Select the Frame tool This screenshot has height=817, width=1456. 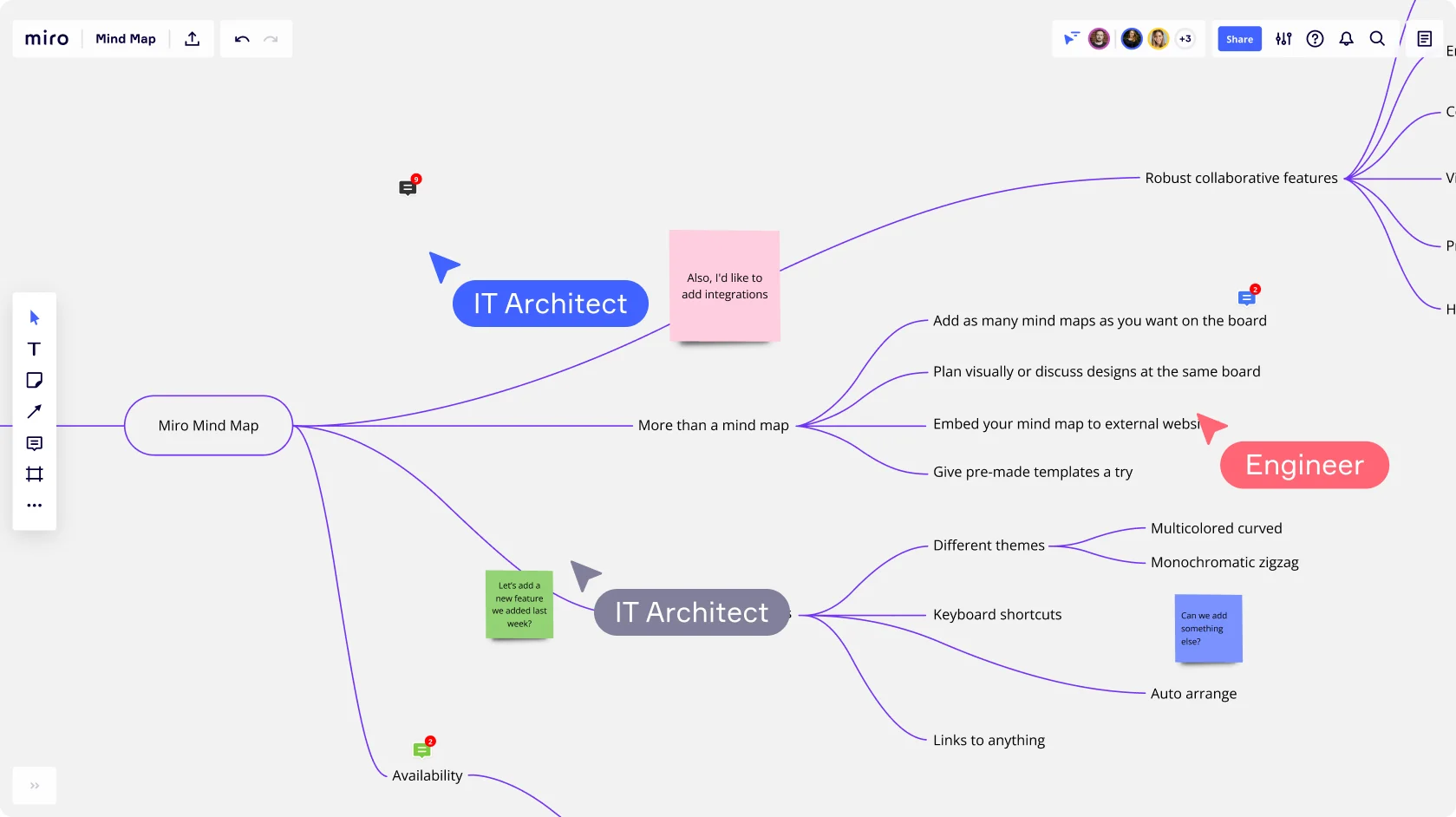[34, 474]
